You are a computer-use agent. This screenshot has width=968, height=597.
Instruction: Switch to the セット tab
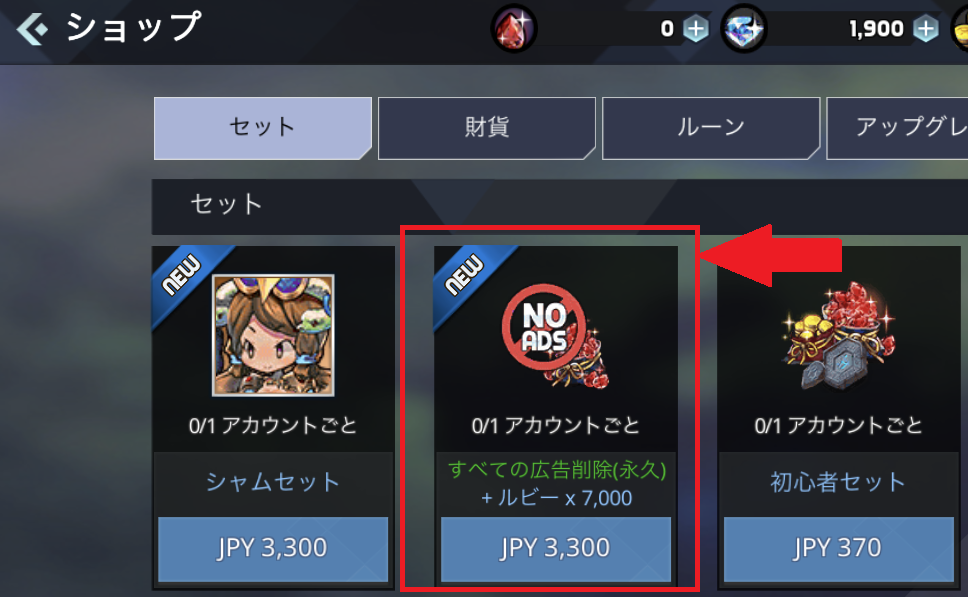(262, 128)
